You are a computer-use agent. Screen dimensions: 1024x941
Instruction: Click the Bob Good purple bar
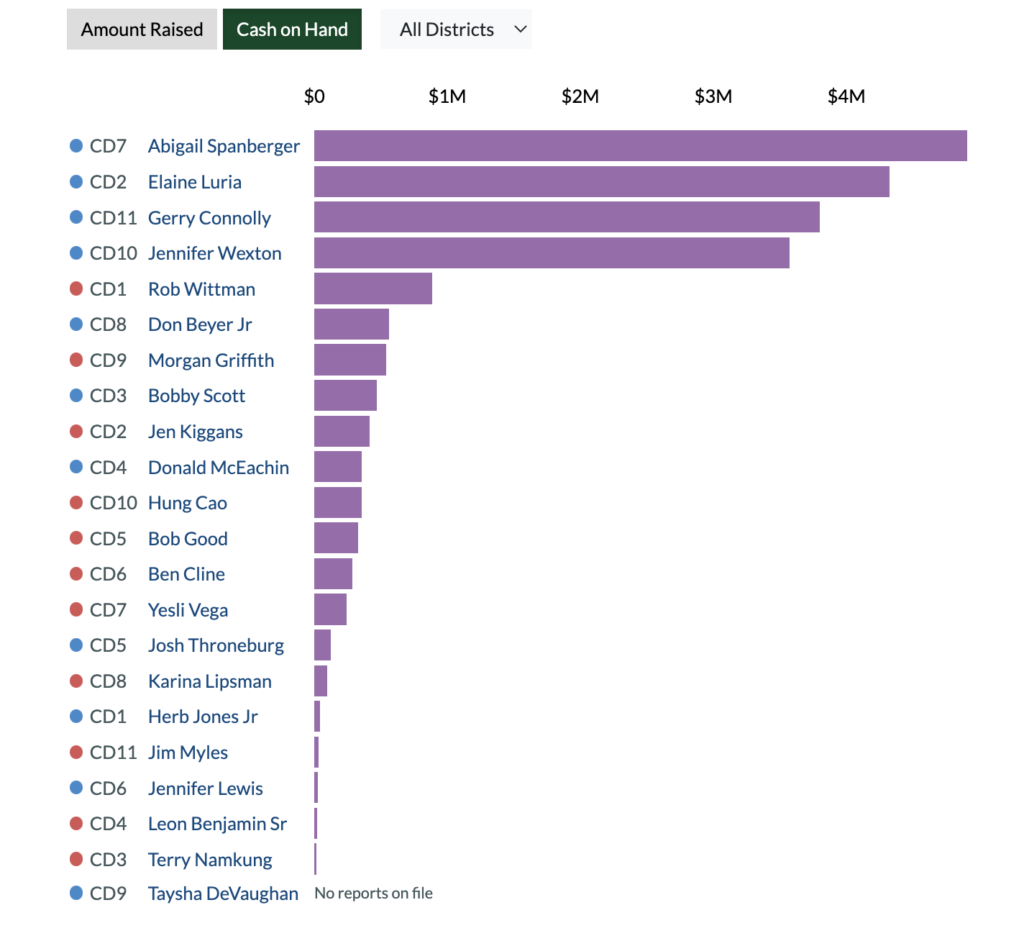[336, 538]
